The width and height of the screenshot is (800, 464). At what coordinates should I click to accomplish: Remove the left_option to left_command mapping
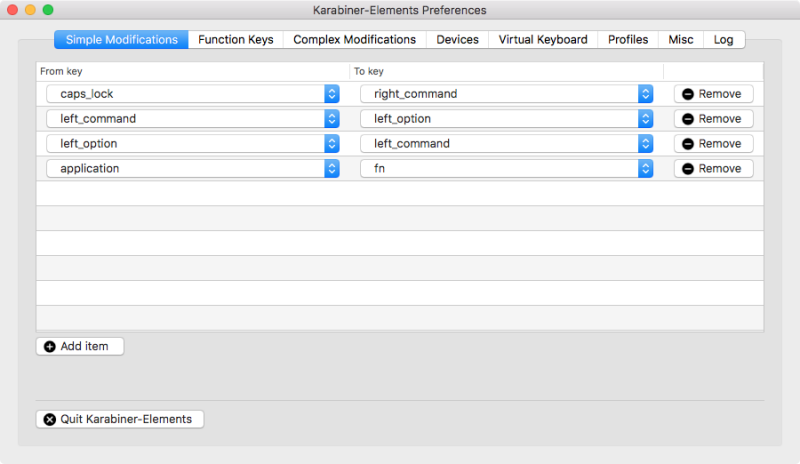click(x=713, y=144)
